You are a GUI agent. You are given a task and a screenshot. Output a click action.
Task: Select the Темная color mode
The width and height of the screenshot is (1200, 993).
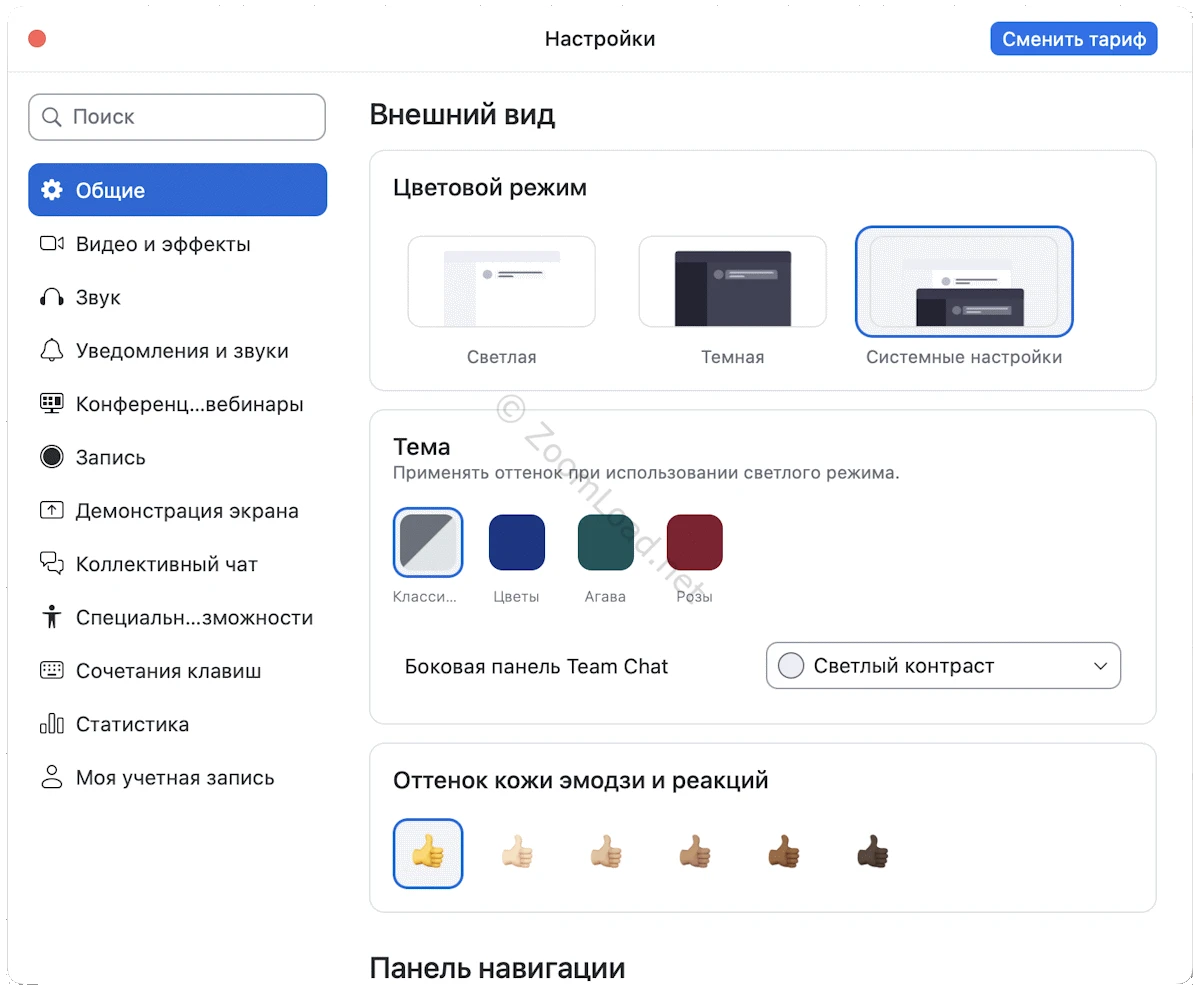coord(732,282)
